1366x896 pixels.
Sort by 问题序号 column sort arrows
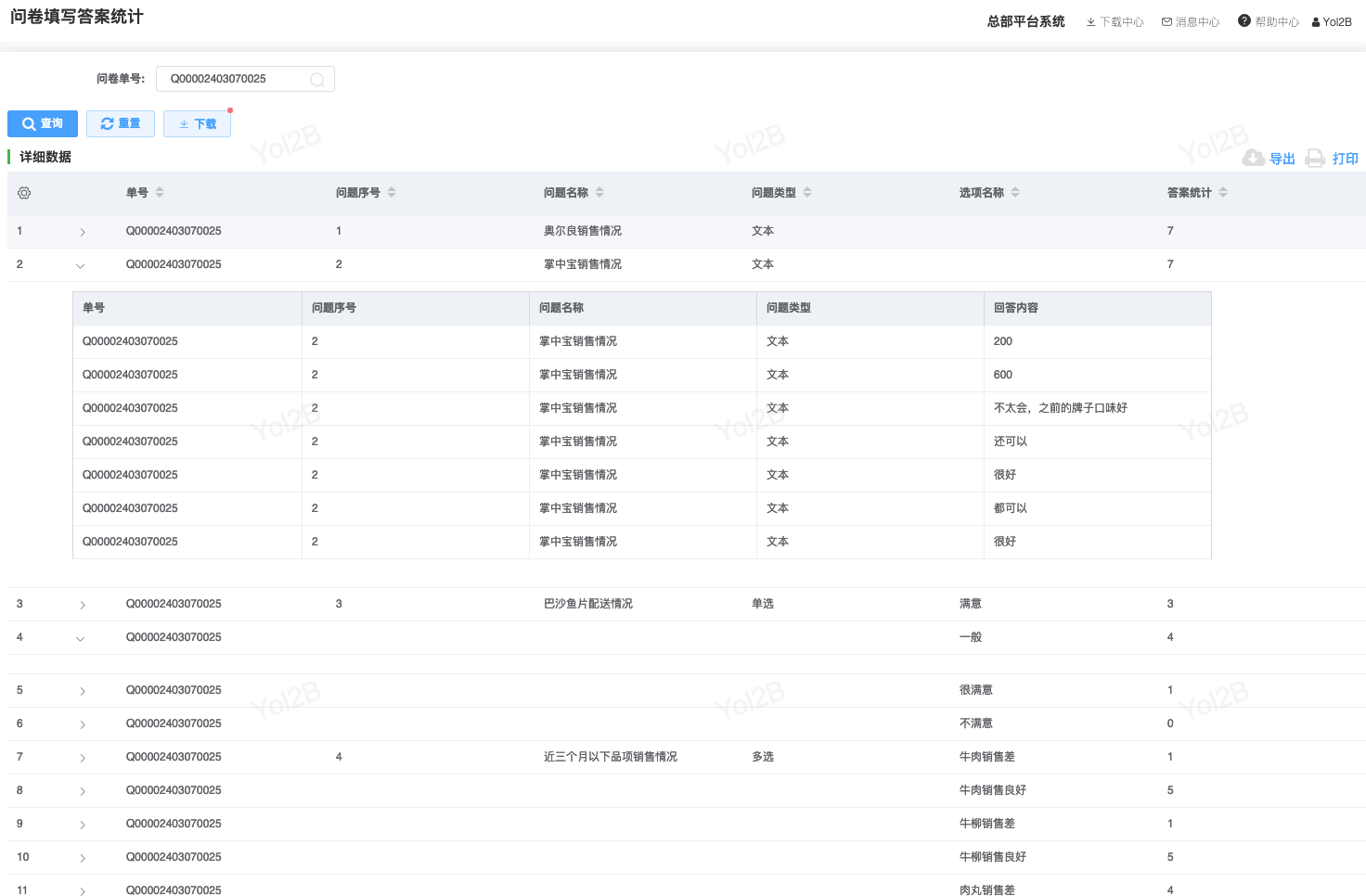tap(392, 193)
